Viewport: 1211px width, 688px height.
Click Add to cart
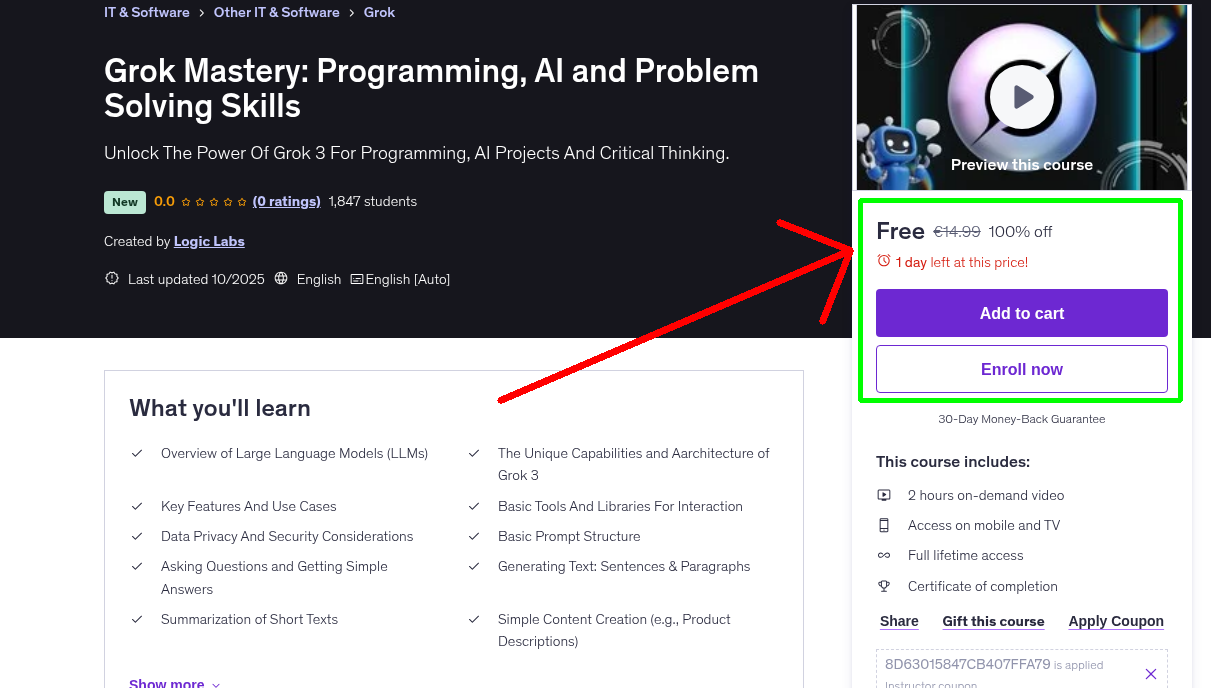1021,312
